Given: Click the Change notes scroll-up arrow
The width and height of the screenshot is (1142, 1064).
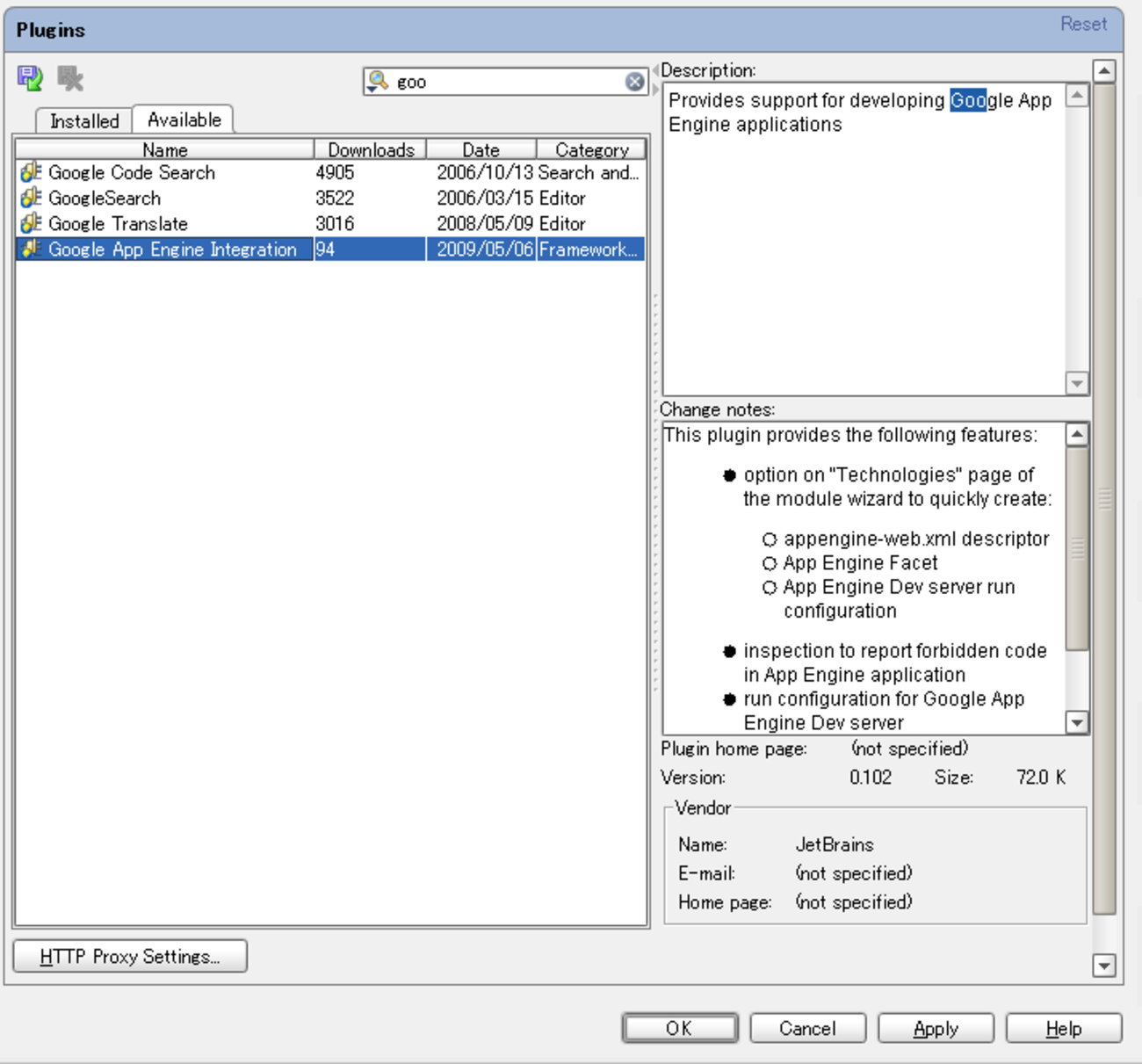Looking at the screenshot, I should click(1077, 434).
